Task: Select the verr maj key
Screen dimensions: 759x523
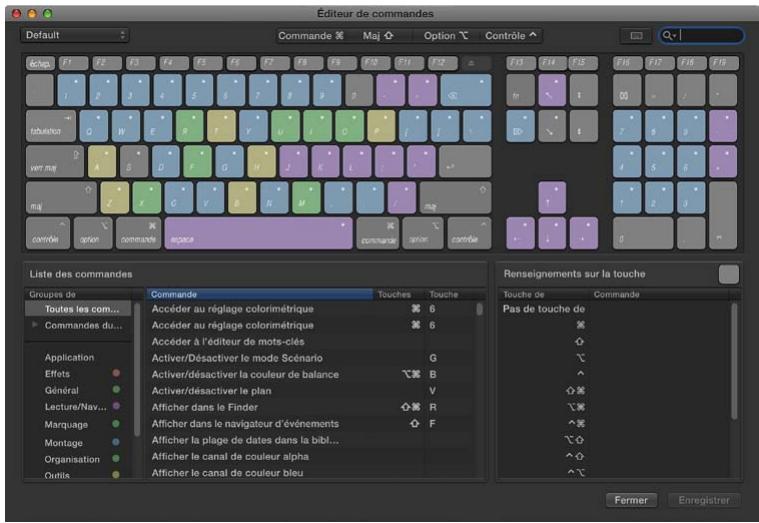Action: point(54,162)
